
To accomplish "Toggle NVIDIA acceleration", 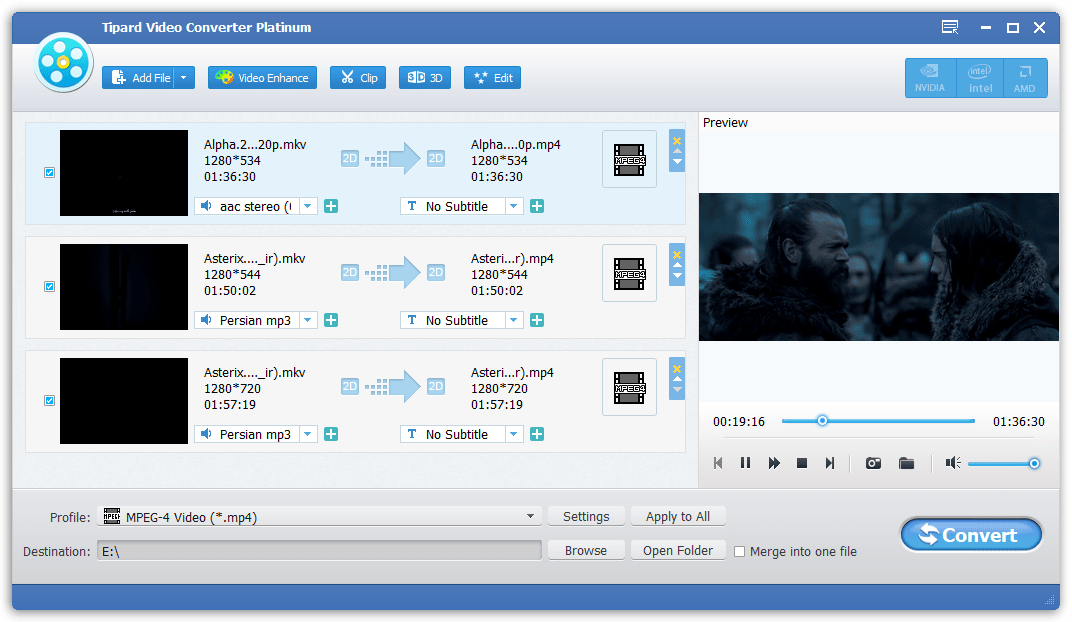I will 929,78.
